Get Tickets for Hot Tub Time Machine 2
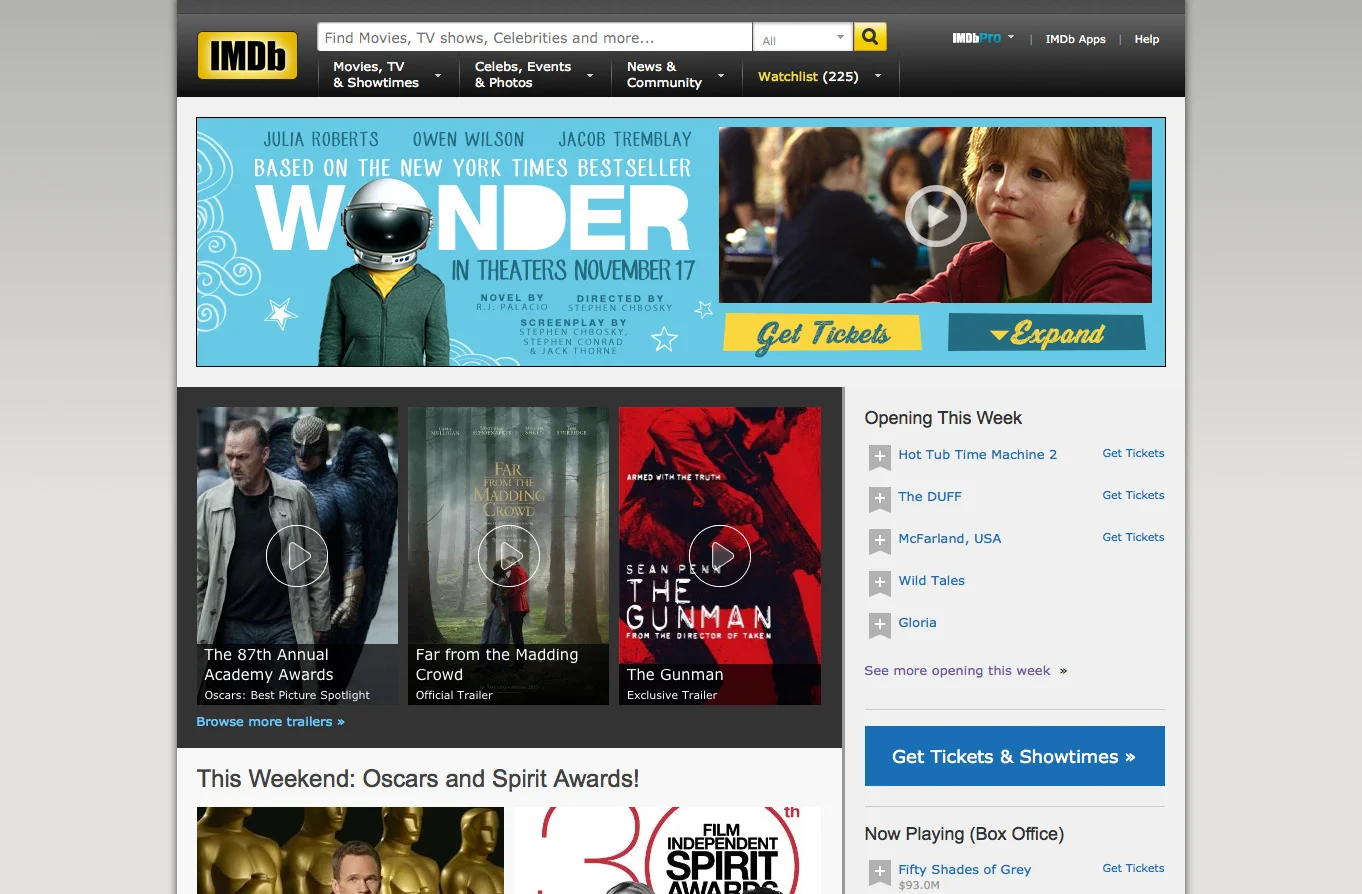The width and height of the screenshot is (1362, 894). [x=1133, y=453]
